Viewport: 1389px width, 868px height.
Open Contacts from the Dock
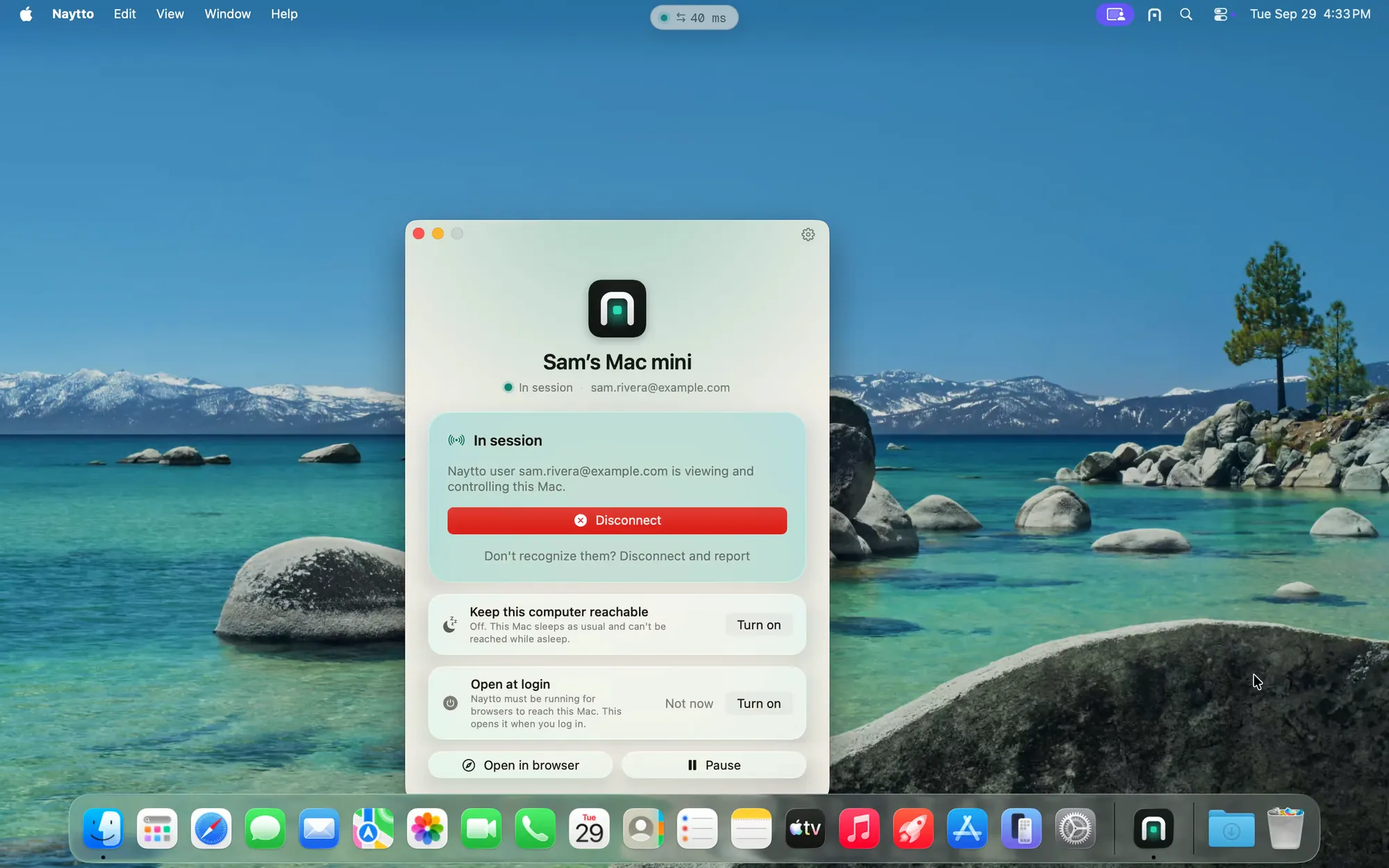click(x=643, y=828)
